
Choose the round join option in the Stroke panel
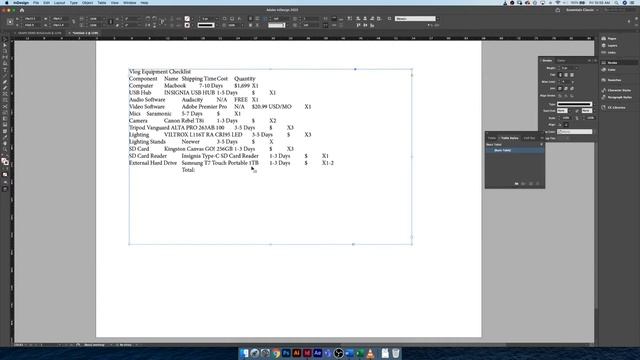(566, 88)
